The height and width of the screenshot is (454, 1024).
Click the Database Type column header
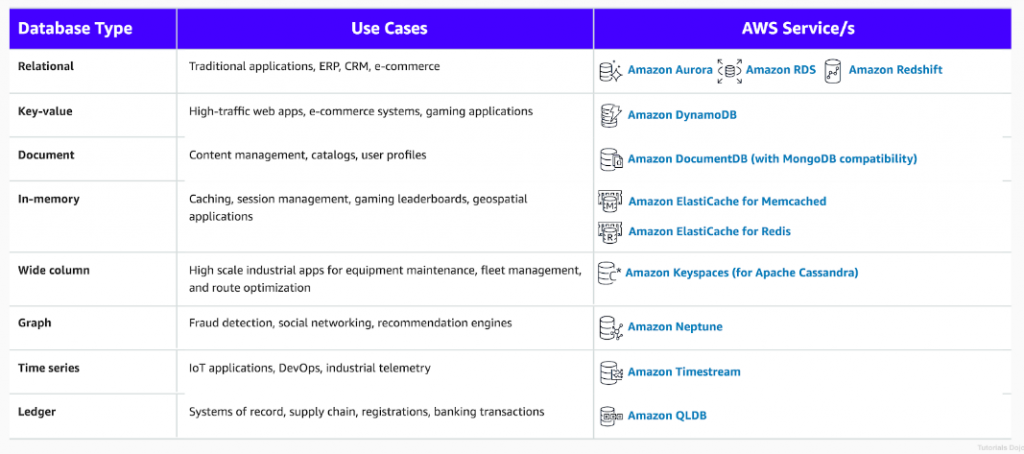tap(75, 29)
